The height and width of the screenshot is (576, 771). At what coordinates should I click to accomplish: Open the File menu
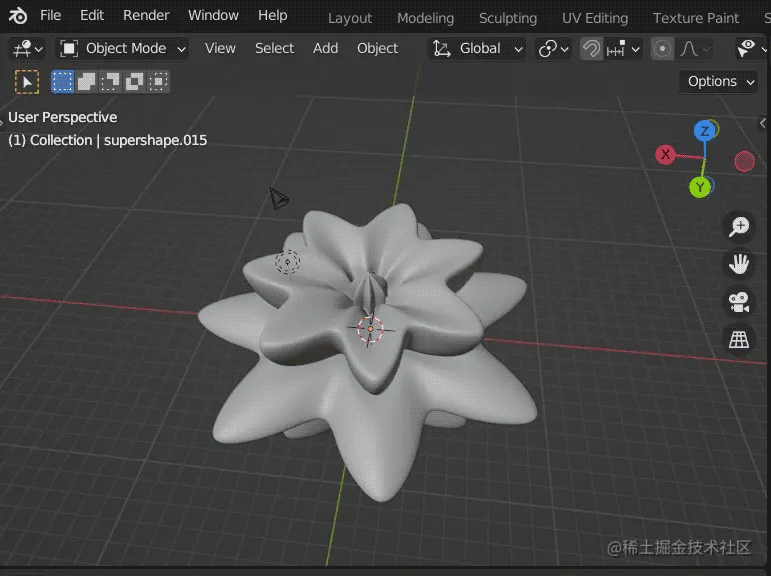(x=51, y=16)
